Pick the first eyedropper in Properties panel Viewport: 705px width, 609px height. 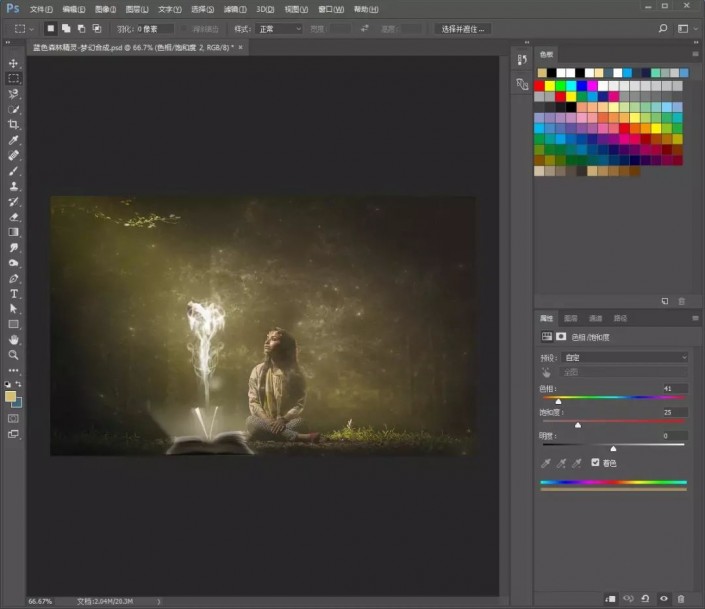click(x=546, y=463)
